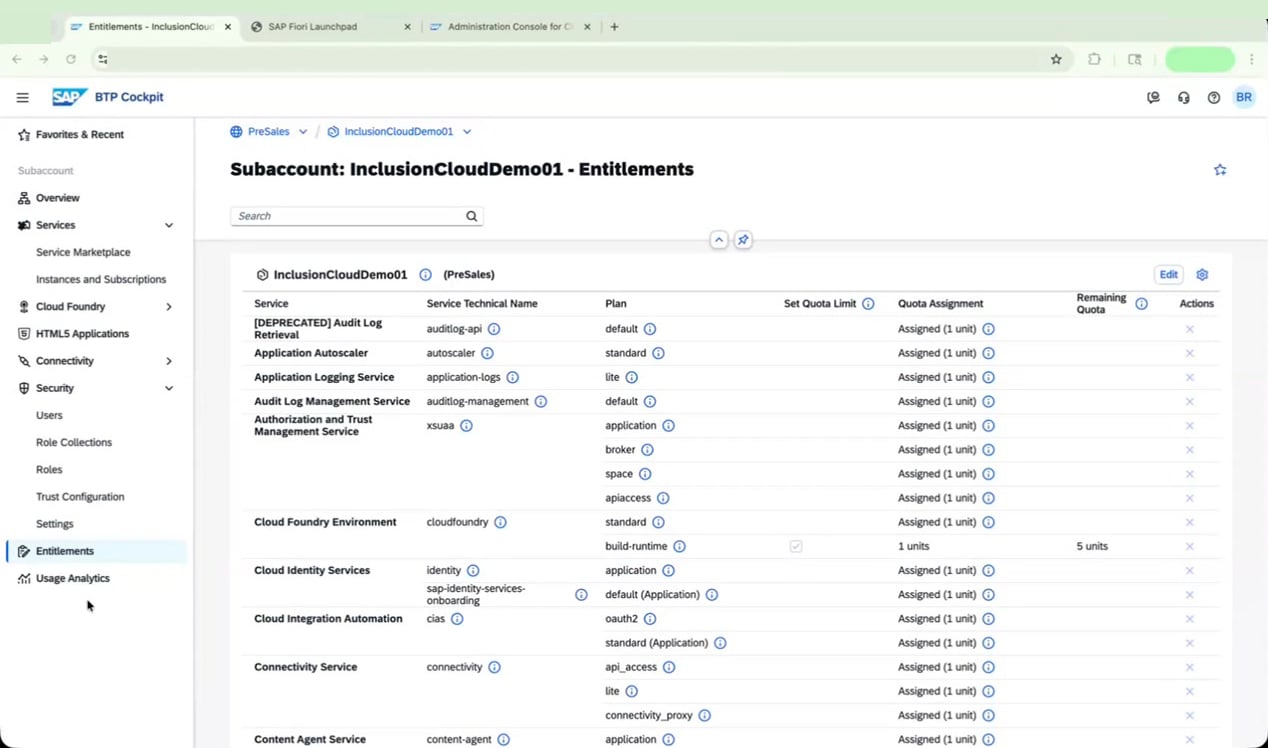1268x748 pixels.
Task: Bookmark page using browser star icon
Action: (x=1056, y=59)
